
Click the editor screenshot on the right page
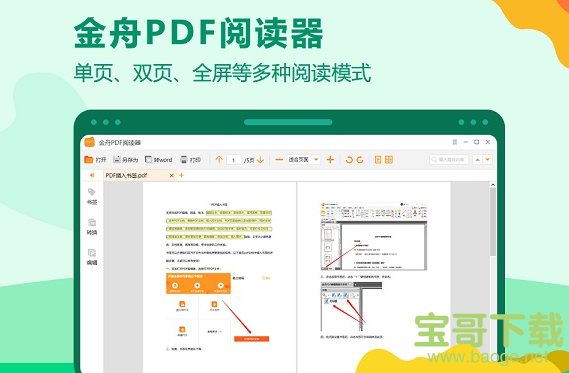point(374,236)
